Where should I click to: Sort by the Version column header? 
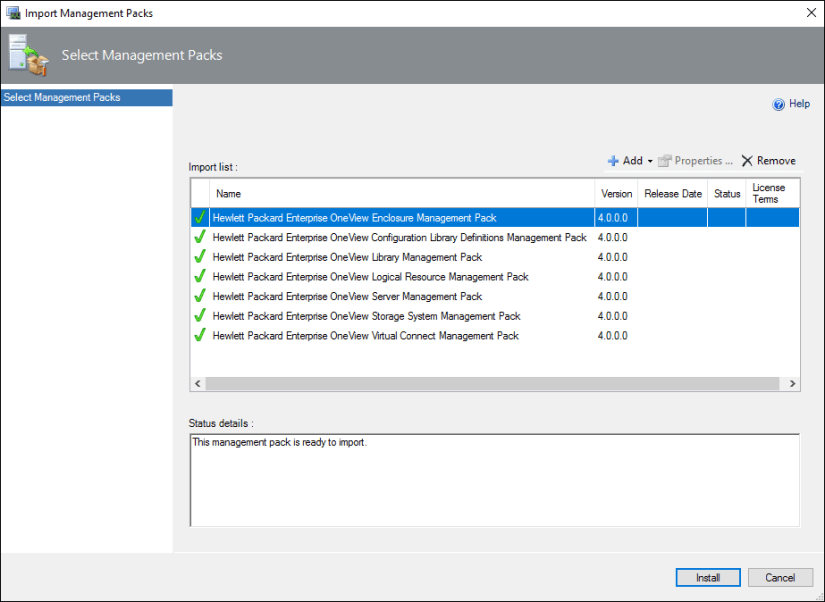616,194
